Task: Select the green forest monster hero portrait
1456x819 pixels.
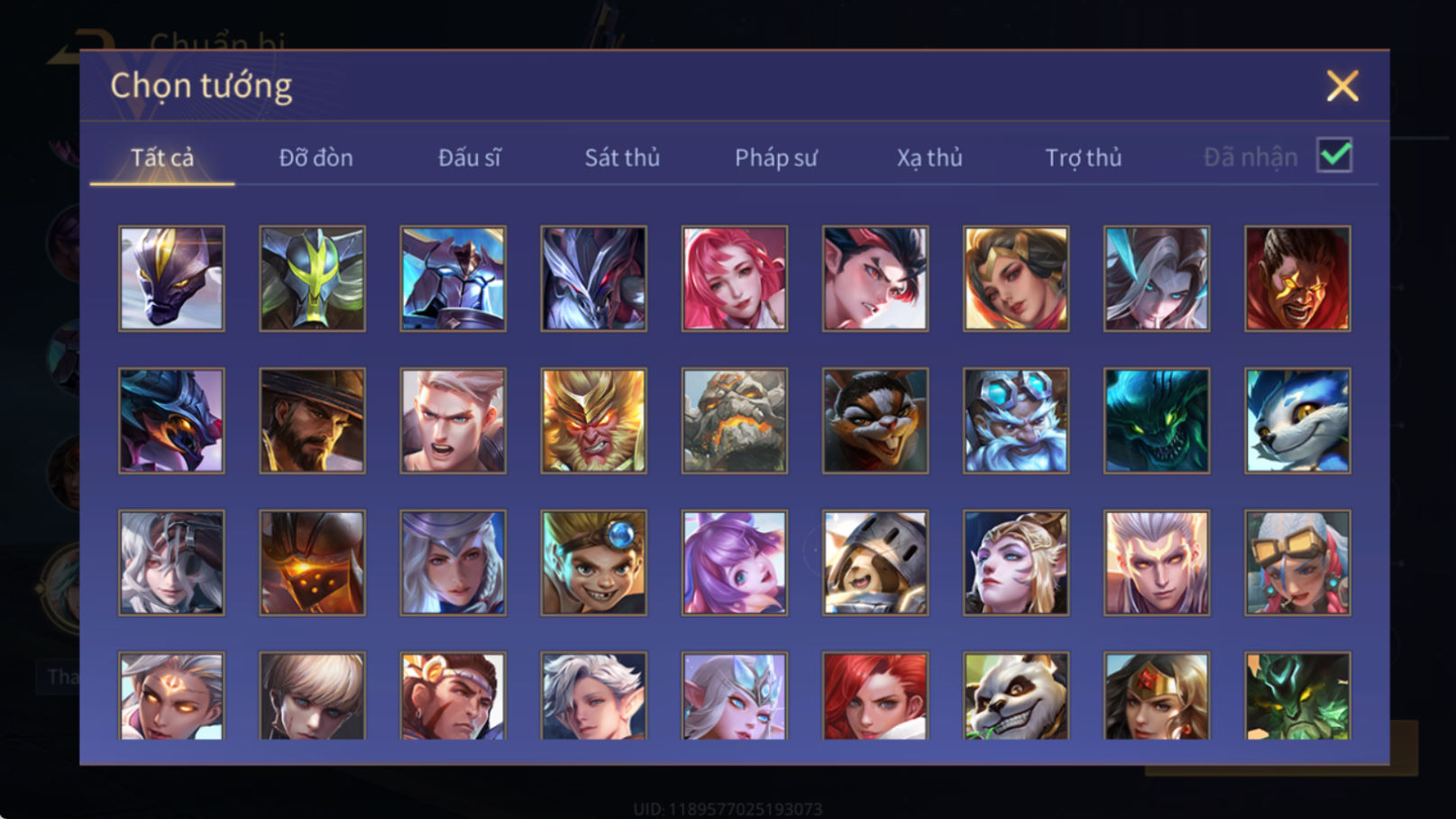Action: 1297,696
